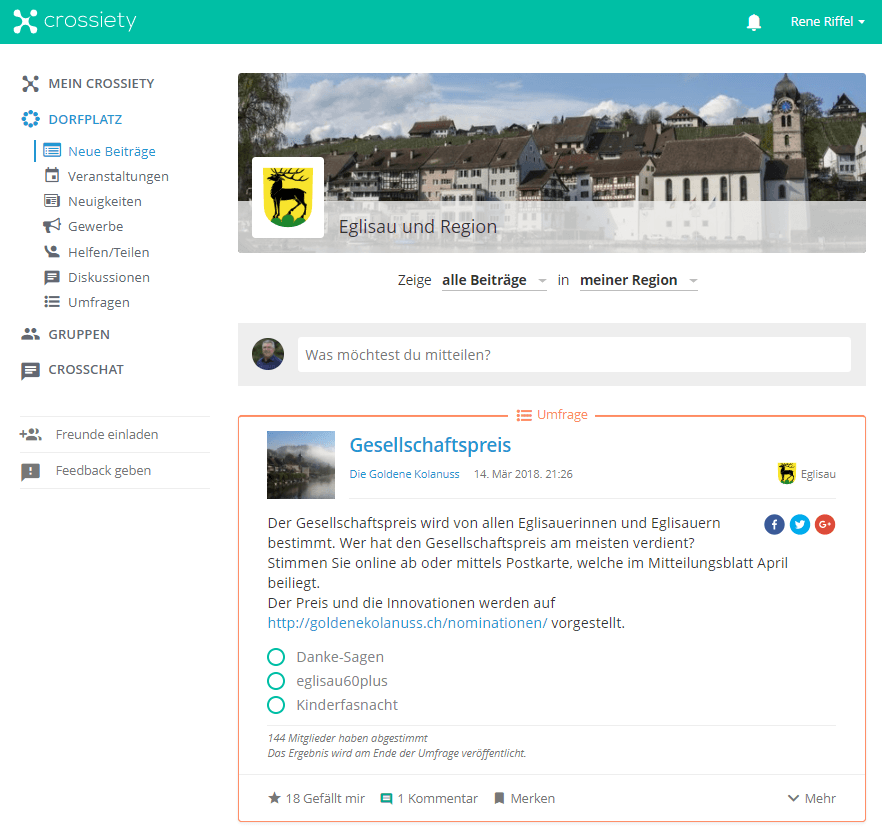This screenshot has width=882, height=837.
Task: Click the Helfen/Teilen hand icon
Action: tap(52, 251)
